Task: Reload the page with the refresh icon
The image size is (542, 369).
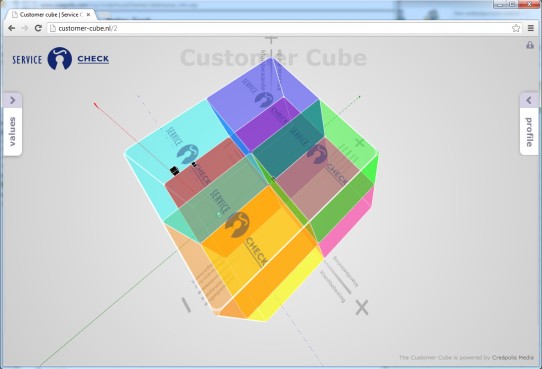Action: [x=38, y=28]
